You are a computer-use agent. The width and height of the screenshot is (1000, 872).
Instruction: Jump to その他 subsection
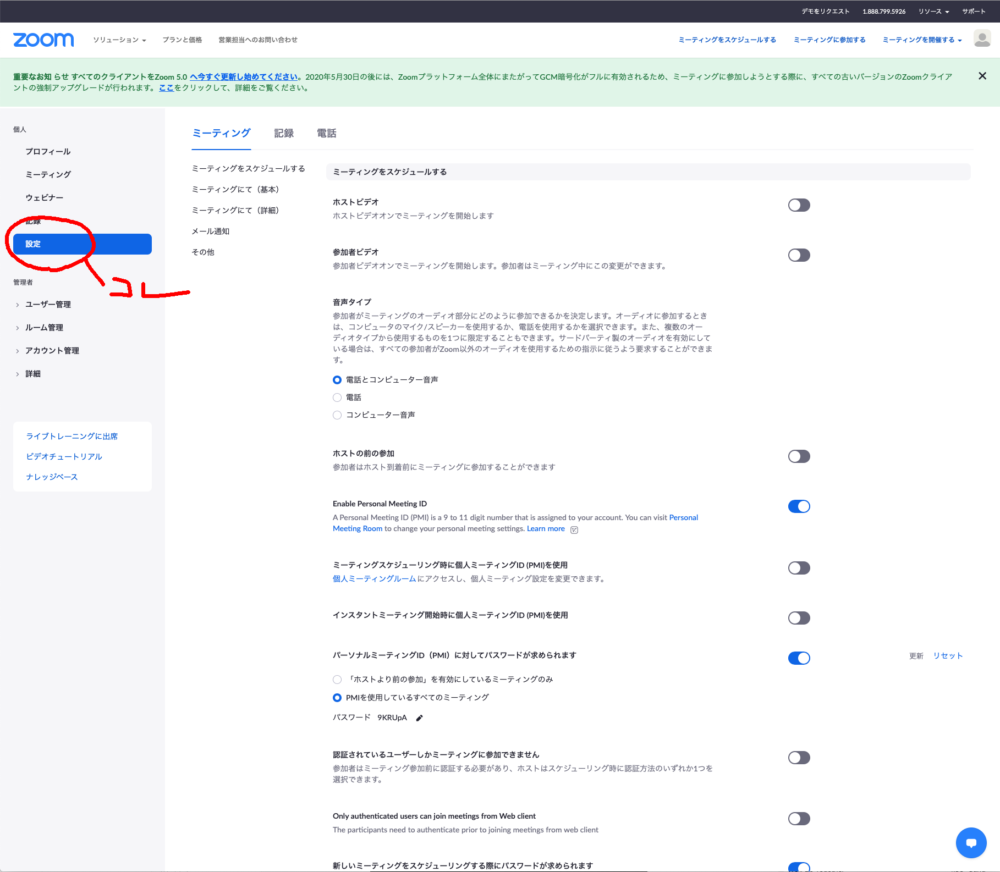point(203,253)
